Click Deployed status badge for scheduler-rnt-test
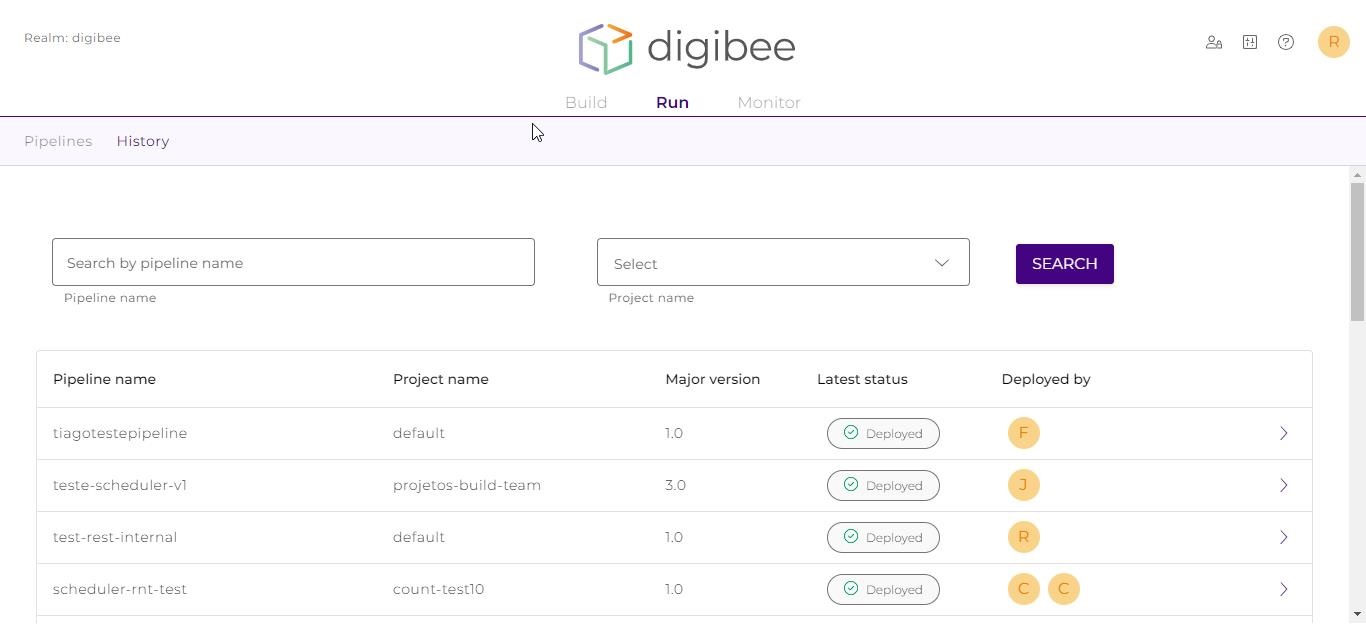 pyautogui.click(x=882, y=589)
